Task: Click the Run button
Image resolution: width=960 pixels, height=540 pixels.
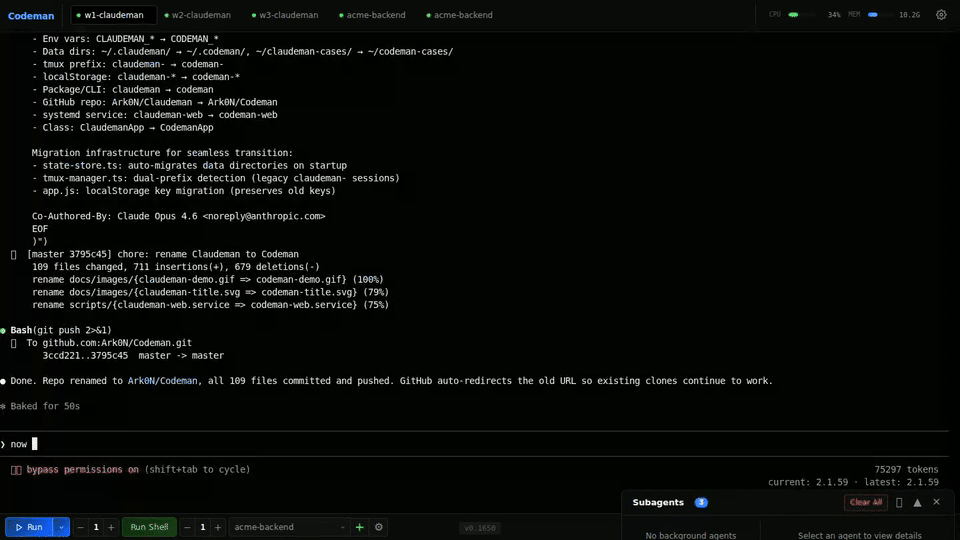Action: tap(29, 527)
